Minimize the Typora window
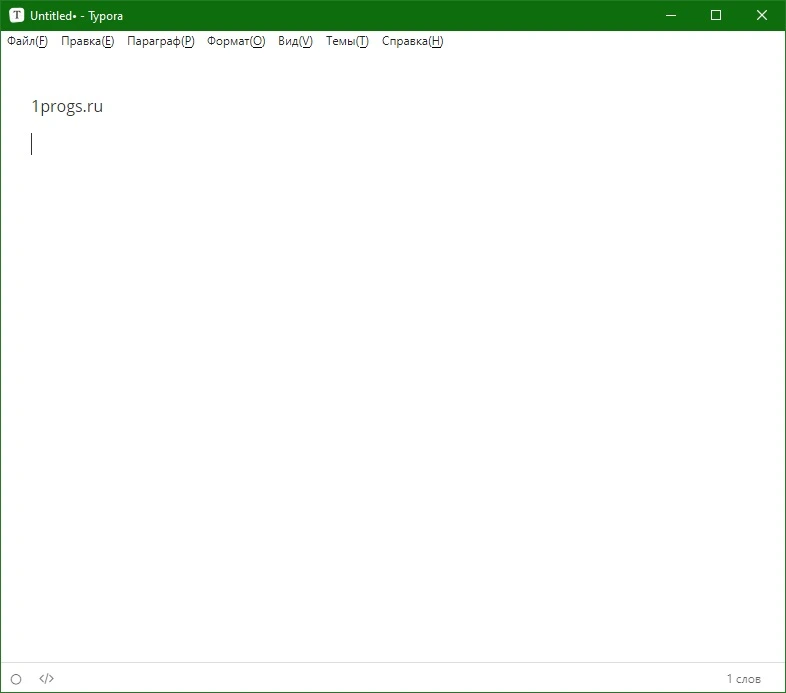Image resolution: width=786 pixels, height=693 pixels. coord(671,16)
